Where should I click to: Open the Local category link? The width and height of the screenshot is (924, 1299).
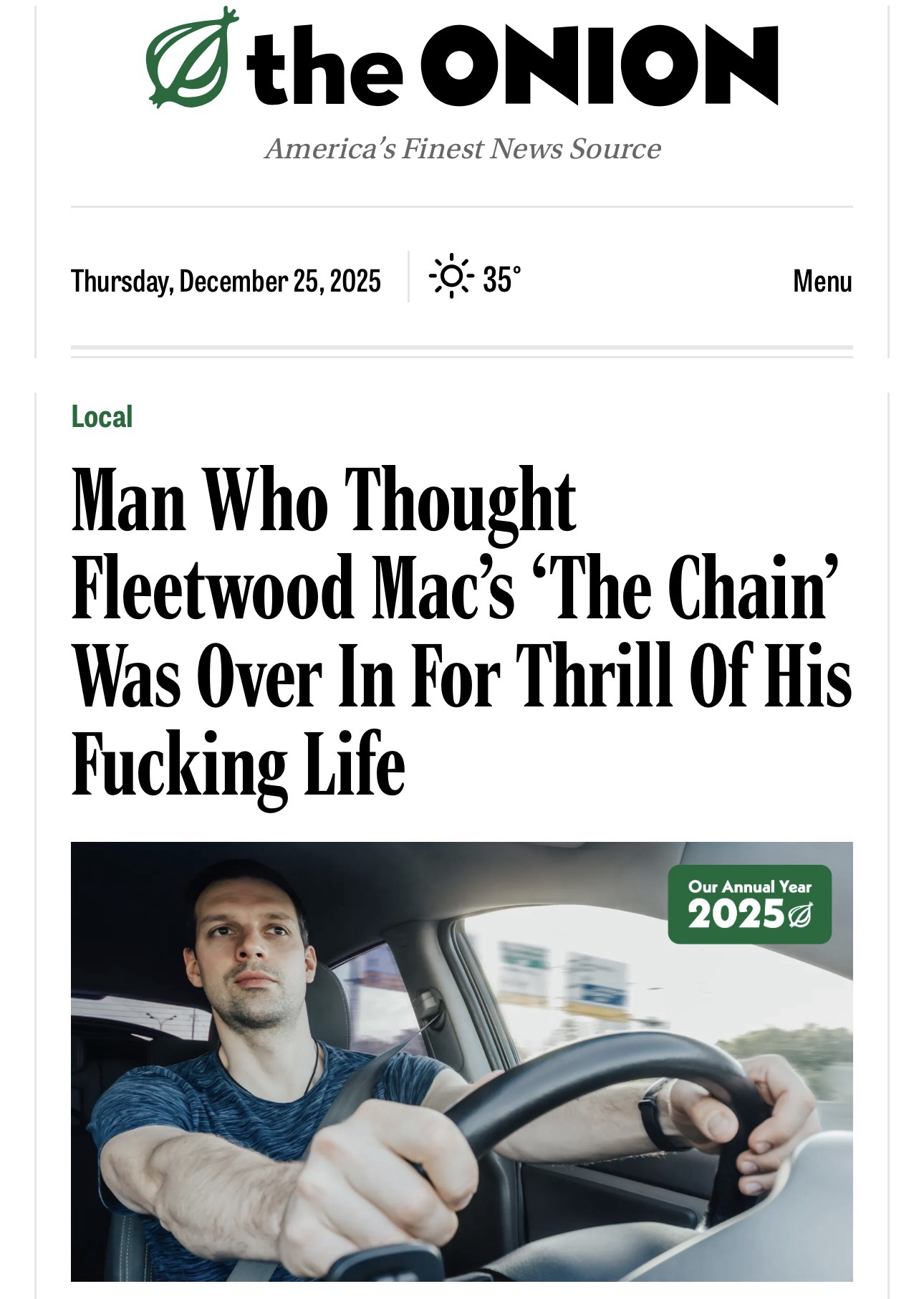tap(102, 417)
